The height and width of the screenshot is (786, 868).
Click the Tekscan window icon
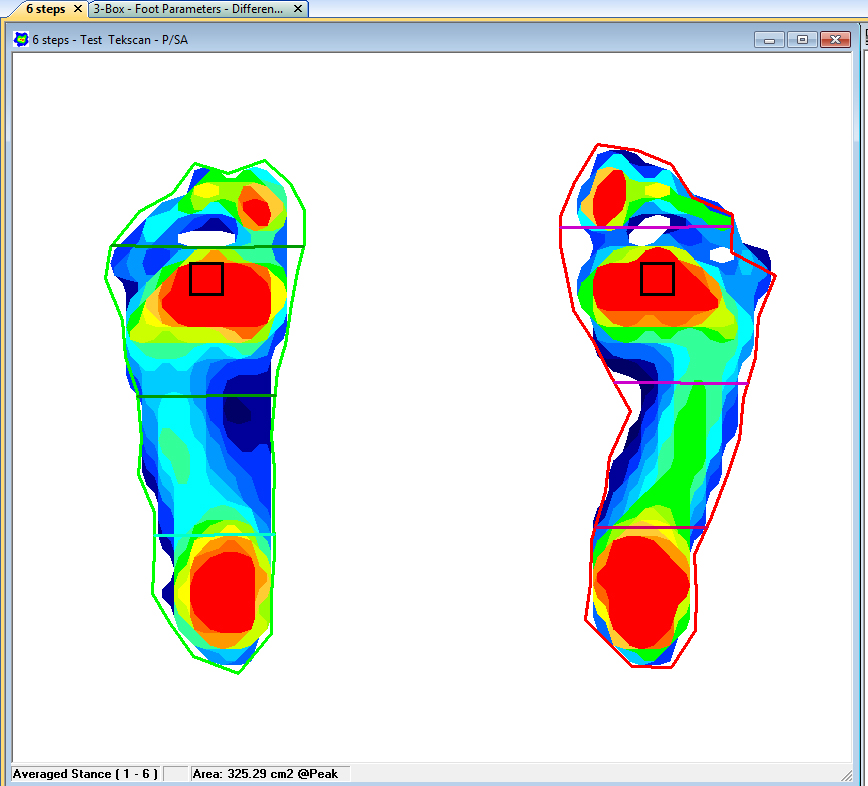click(21, 39)
